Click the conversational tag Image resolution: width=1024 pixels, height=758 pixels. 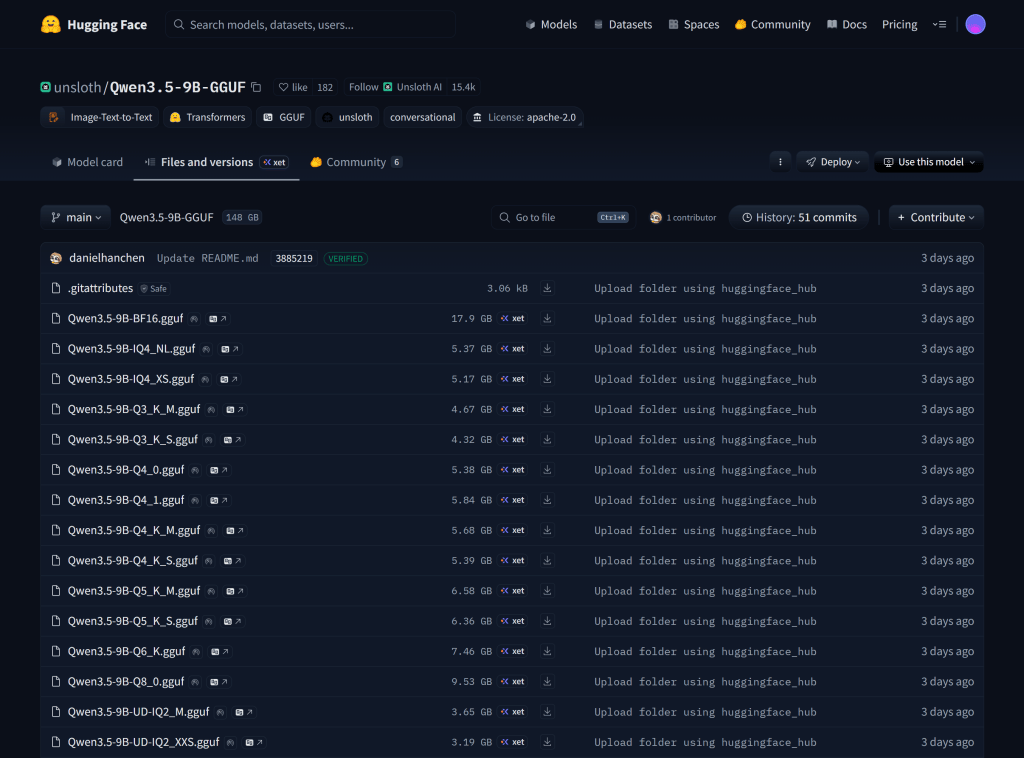pos(423,117)
